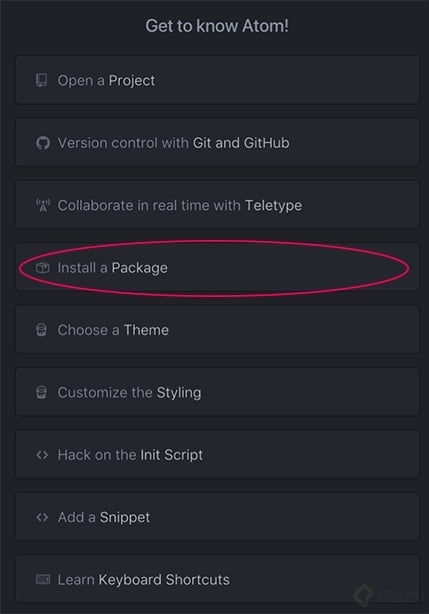
Task: Click the GitHub octocat icon
Action: (43, 143)
